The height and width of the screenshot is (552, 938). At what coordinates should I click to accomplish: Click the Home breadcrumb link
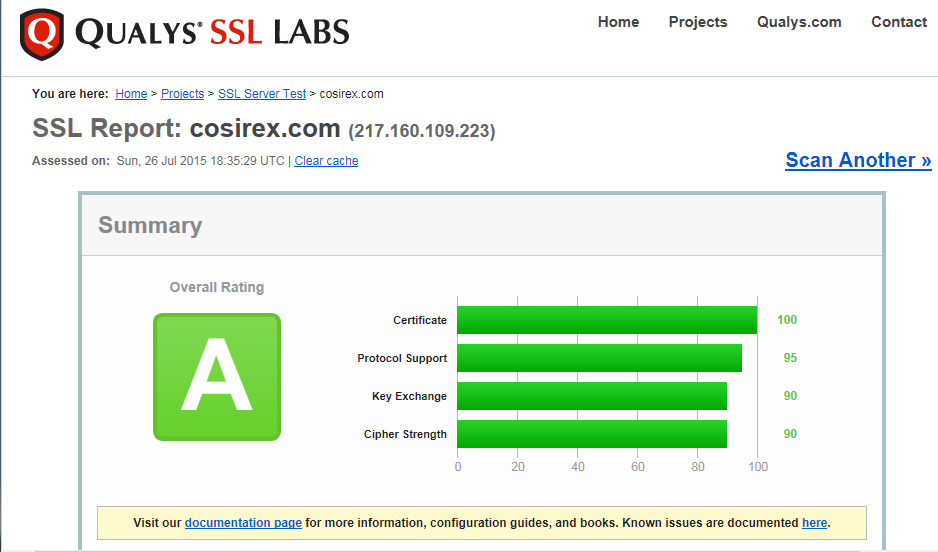(x=131, y=94)
